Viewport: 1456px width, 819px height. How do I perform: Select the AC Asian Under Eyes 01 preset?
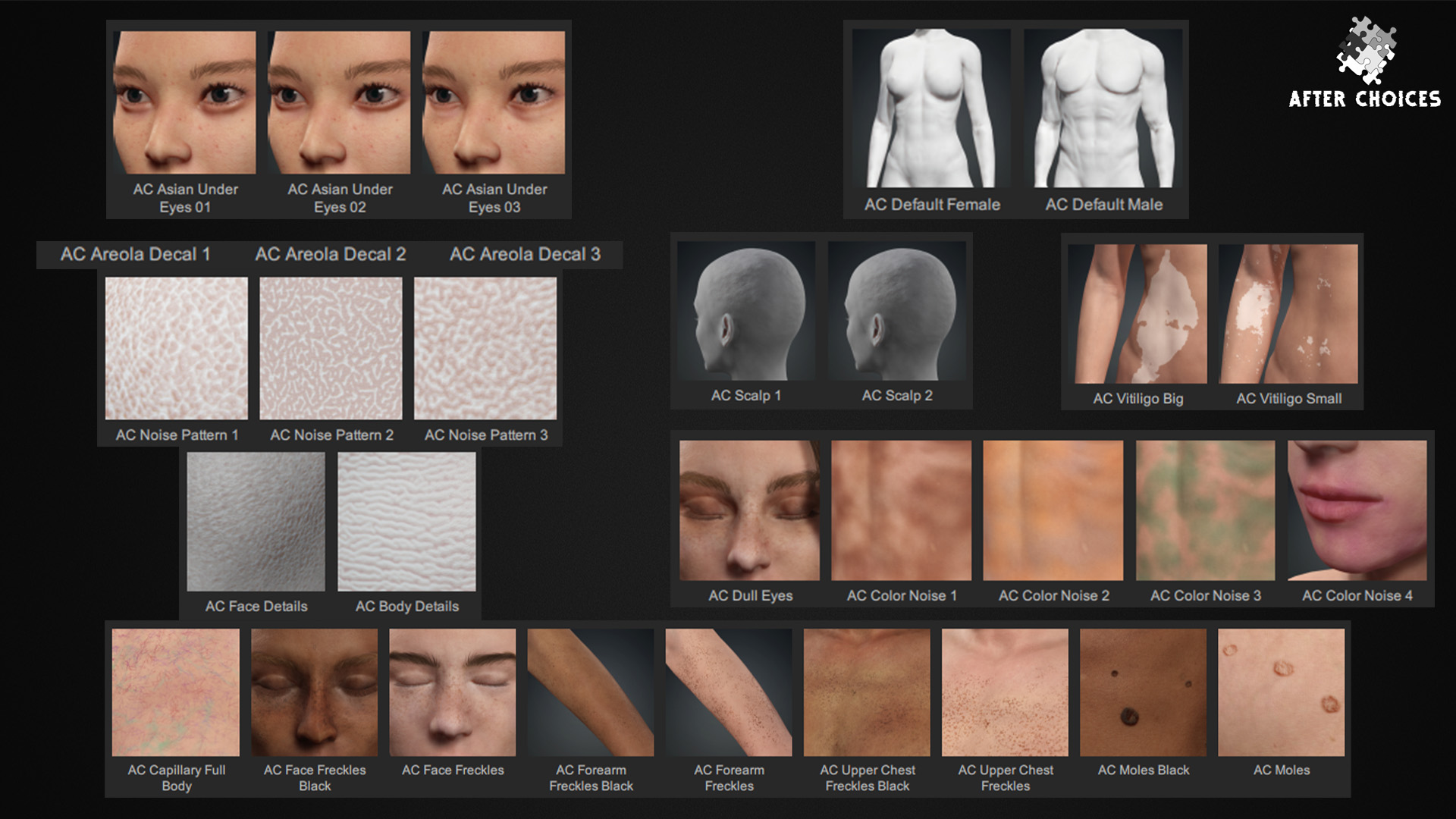(184, 102)
